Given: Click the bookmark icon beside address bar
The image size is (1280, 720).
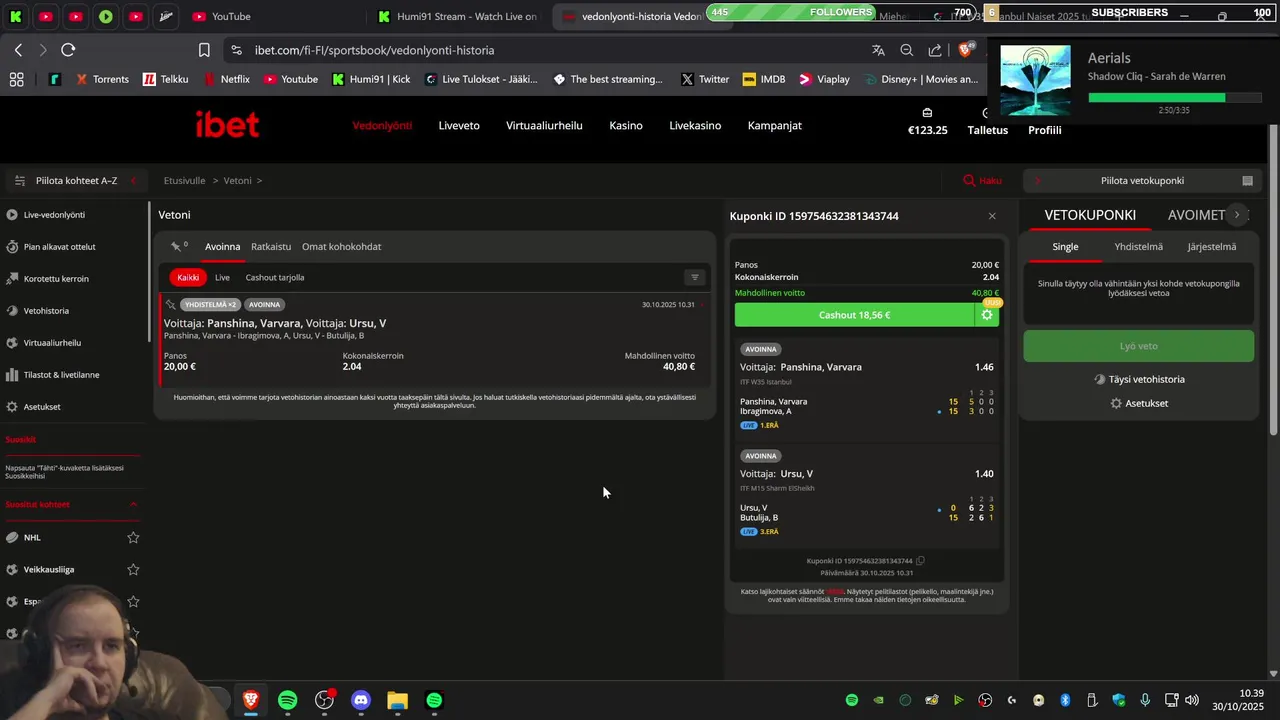Looking at the screenshot, I should tap(204, 50).
